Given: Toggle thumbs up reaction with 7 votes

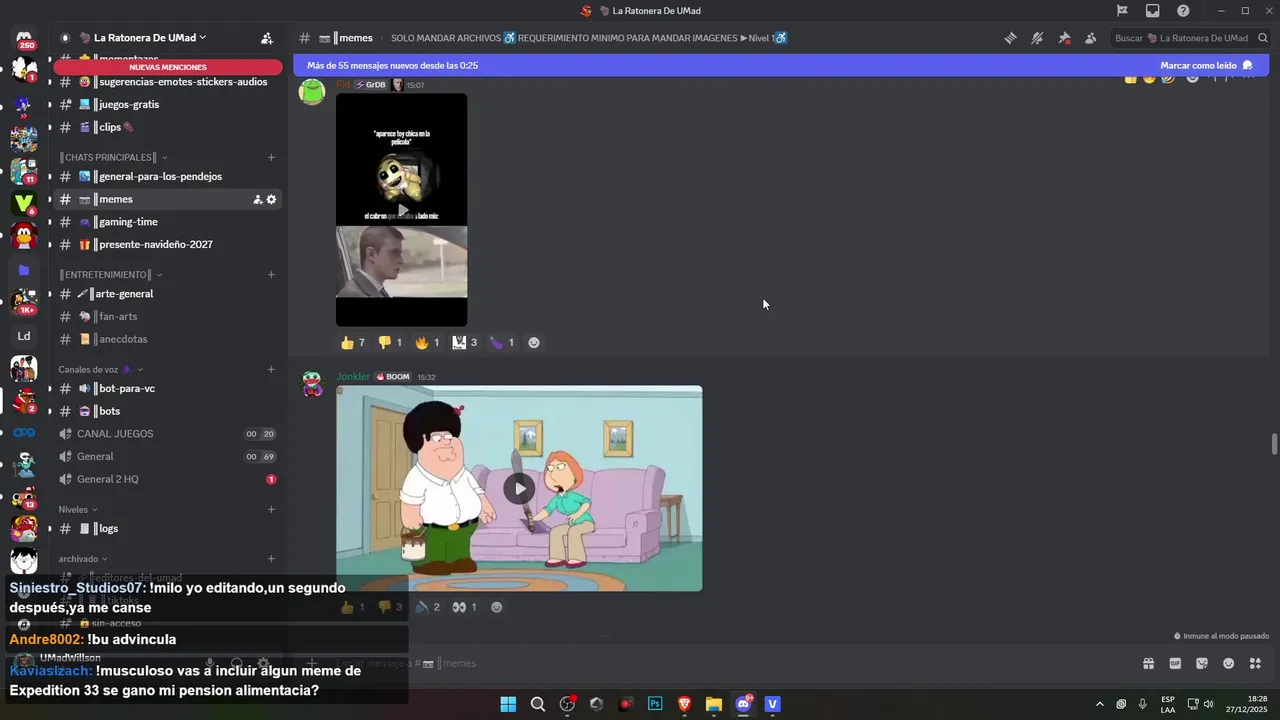Looking at the screenshot, I should tap(353, 342).
